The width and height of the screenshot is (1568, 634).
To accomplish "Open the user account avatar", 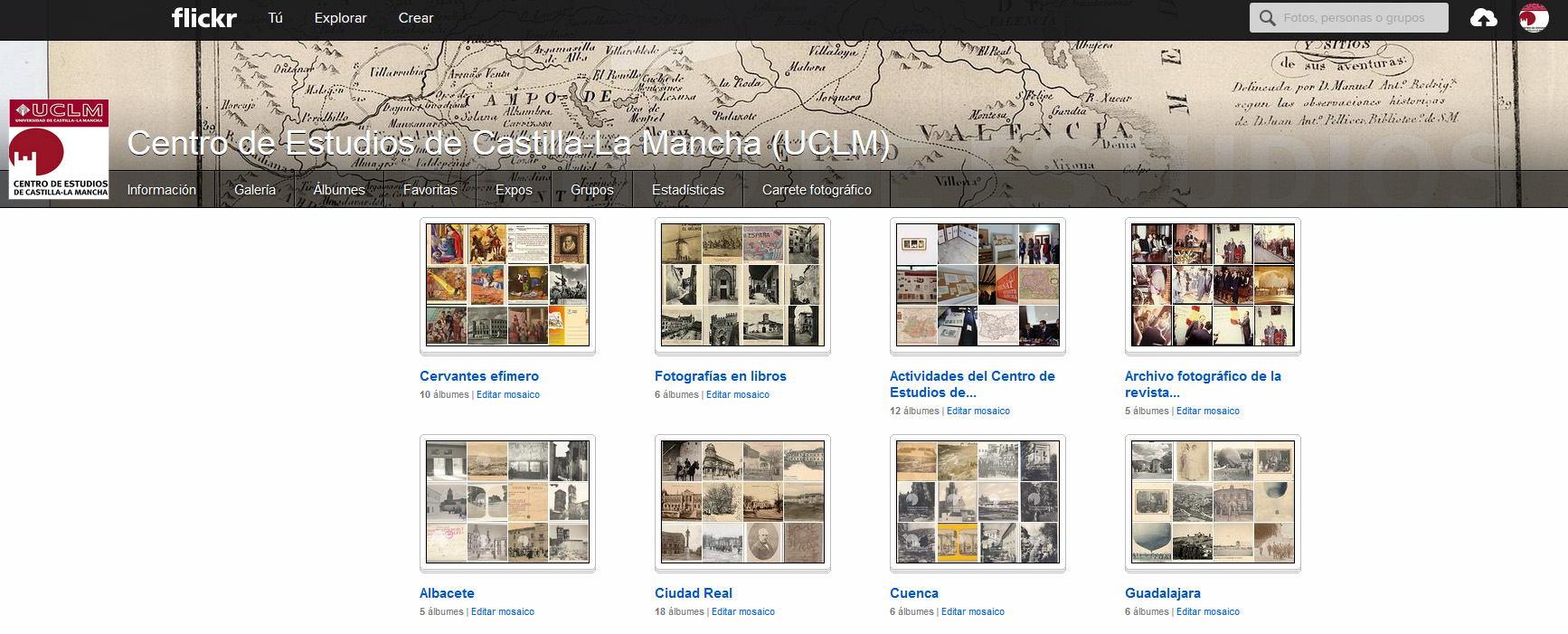I will [x=1534, y=17].
